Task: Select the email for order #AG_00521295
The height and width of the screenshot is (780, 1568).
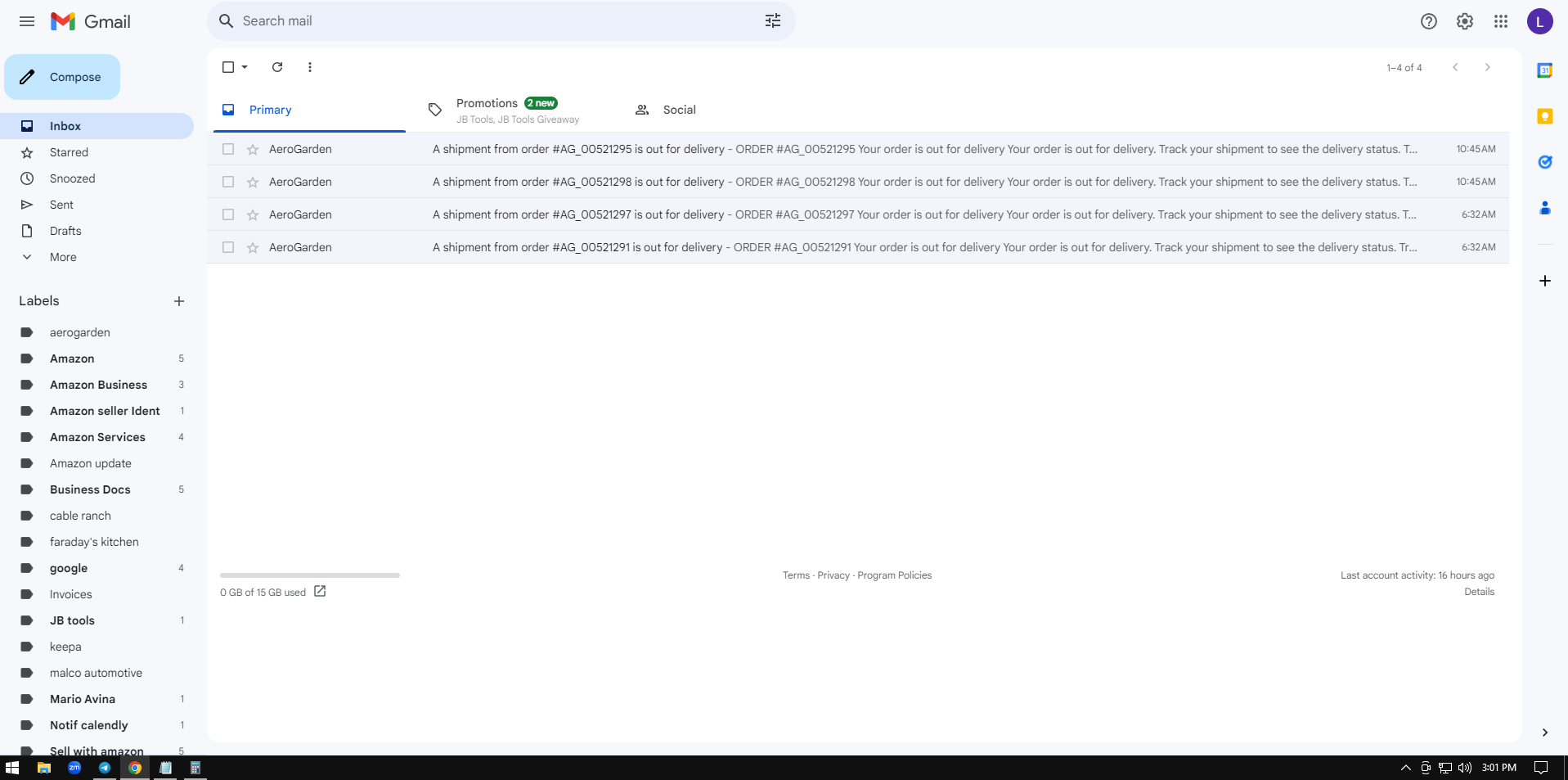Action: pos(228,149)
